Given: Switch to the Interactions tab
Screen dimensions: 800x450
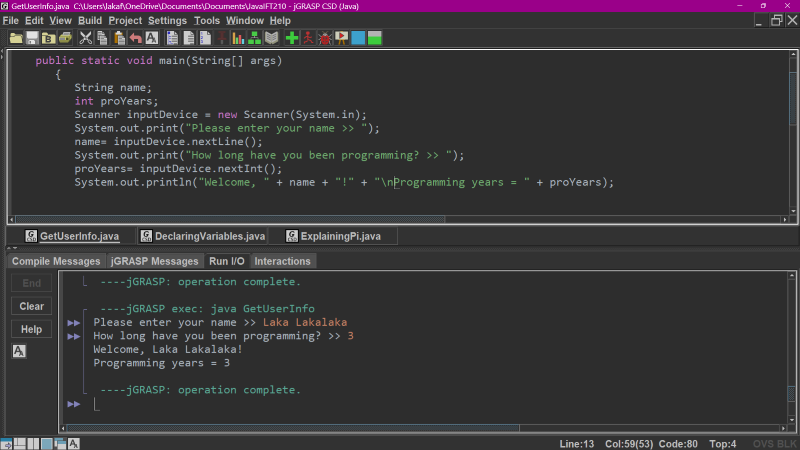Looking at the screenshot, I should [x=283, y=261].
